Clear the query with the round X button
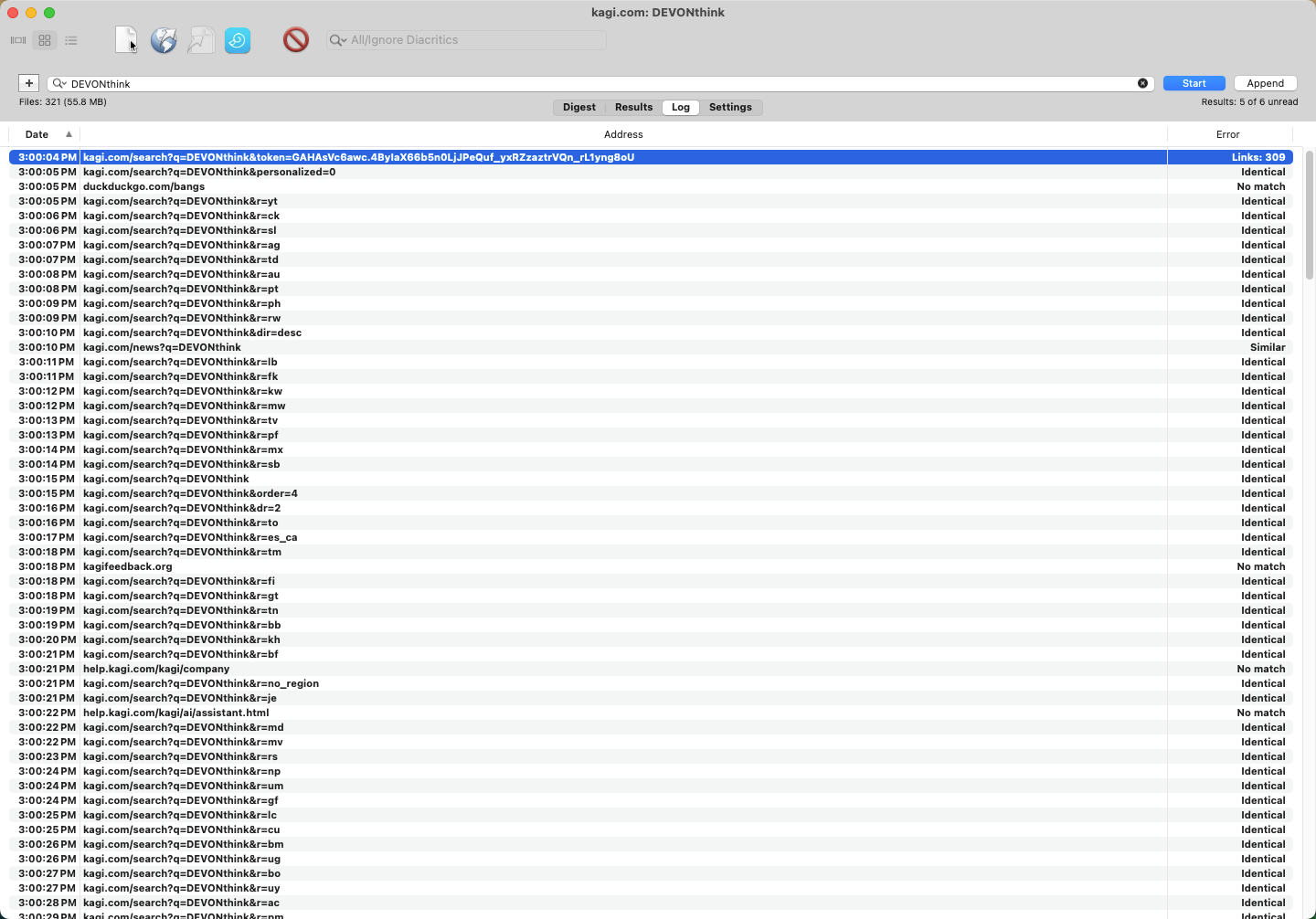This screenshot has width=1316, height=919. [1142, 83]
